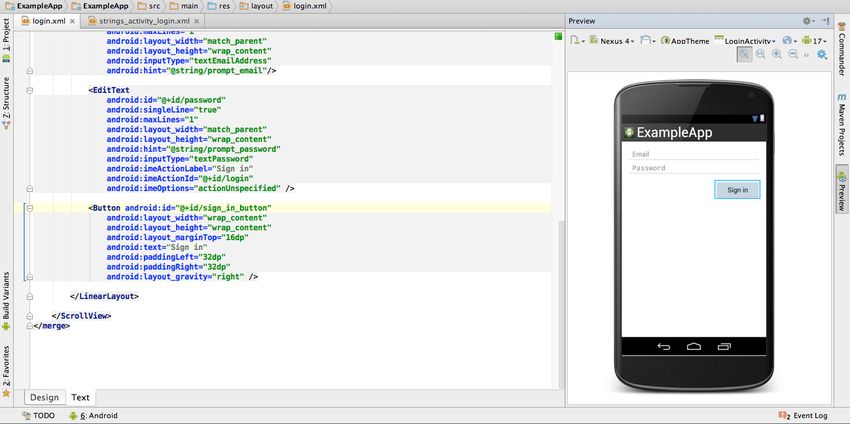Image resolution: width=850 pixels, height=424 pixels.
Task: Open the Commander side panel
Action: [842, 48]
